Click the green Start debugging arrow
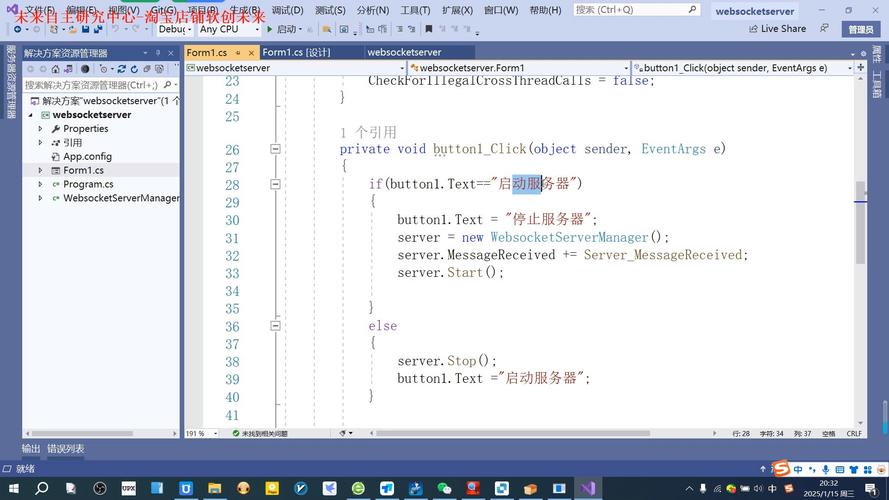Image resolution: width=889 pixels, height=500 pixels. 269,29
